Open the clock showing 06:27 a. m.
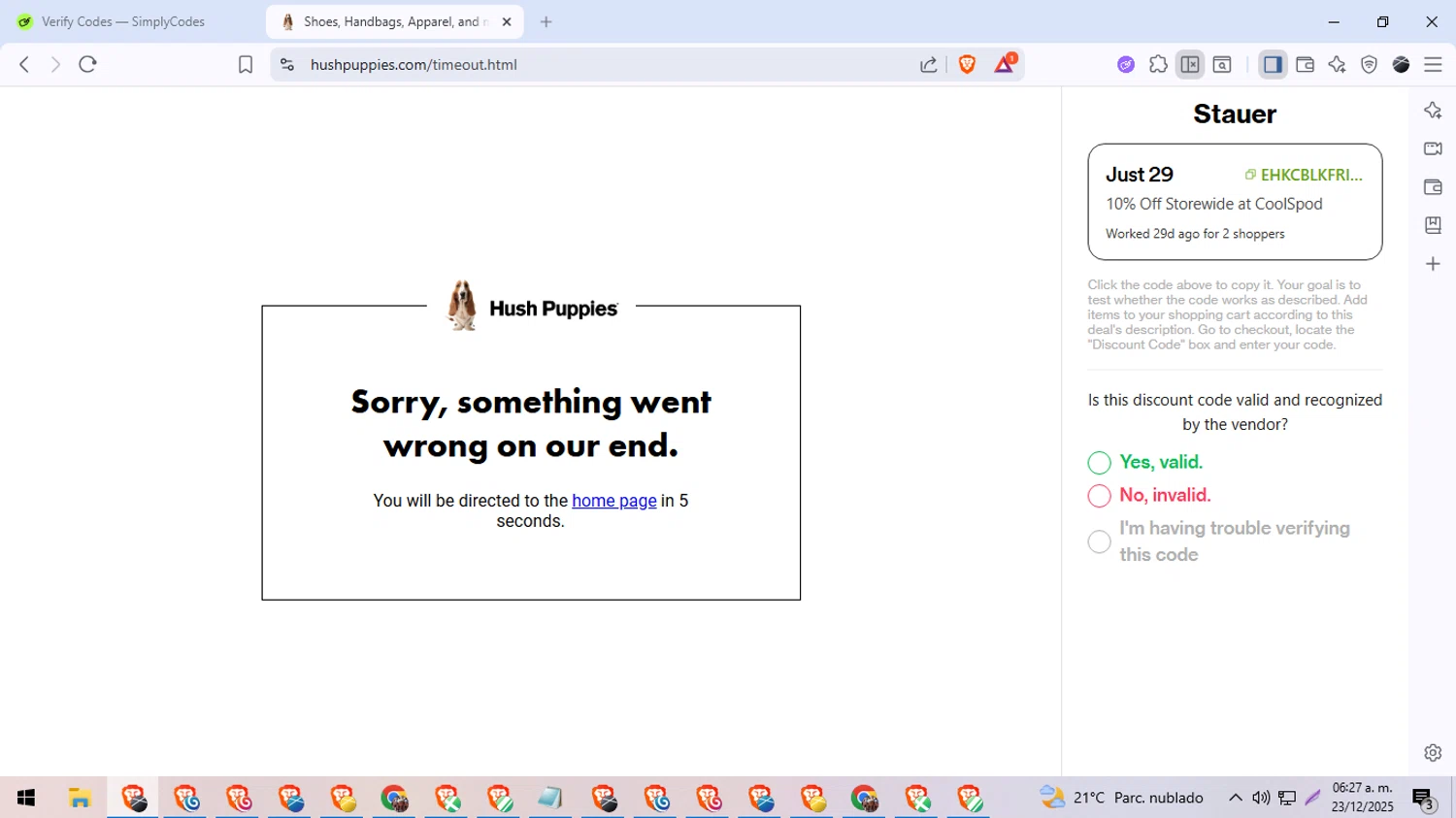This screenshot has width=1456, height=818. tap(1363, 798)
